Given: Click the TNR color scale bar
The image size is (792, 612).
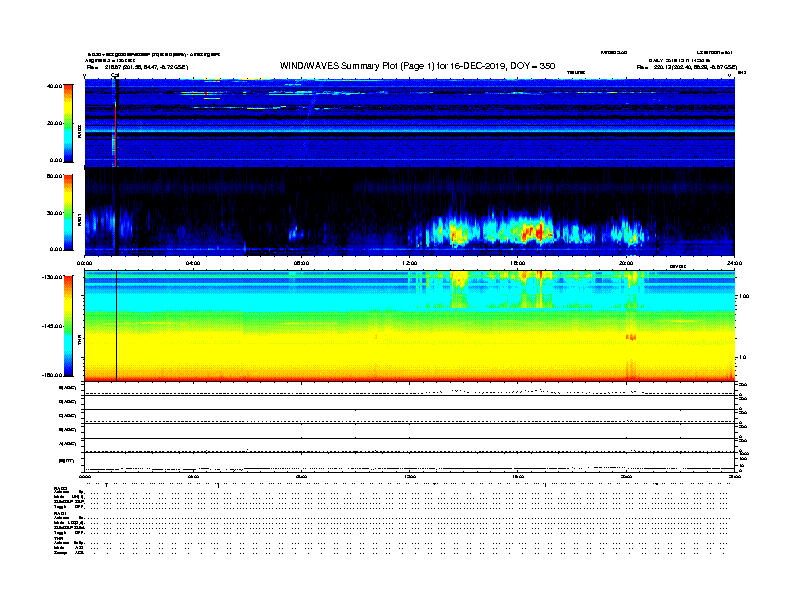Looking at the screenshot, I should tap(68, 326).
